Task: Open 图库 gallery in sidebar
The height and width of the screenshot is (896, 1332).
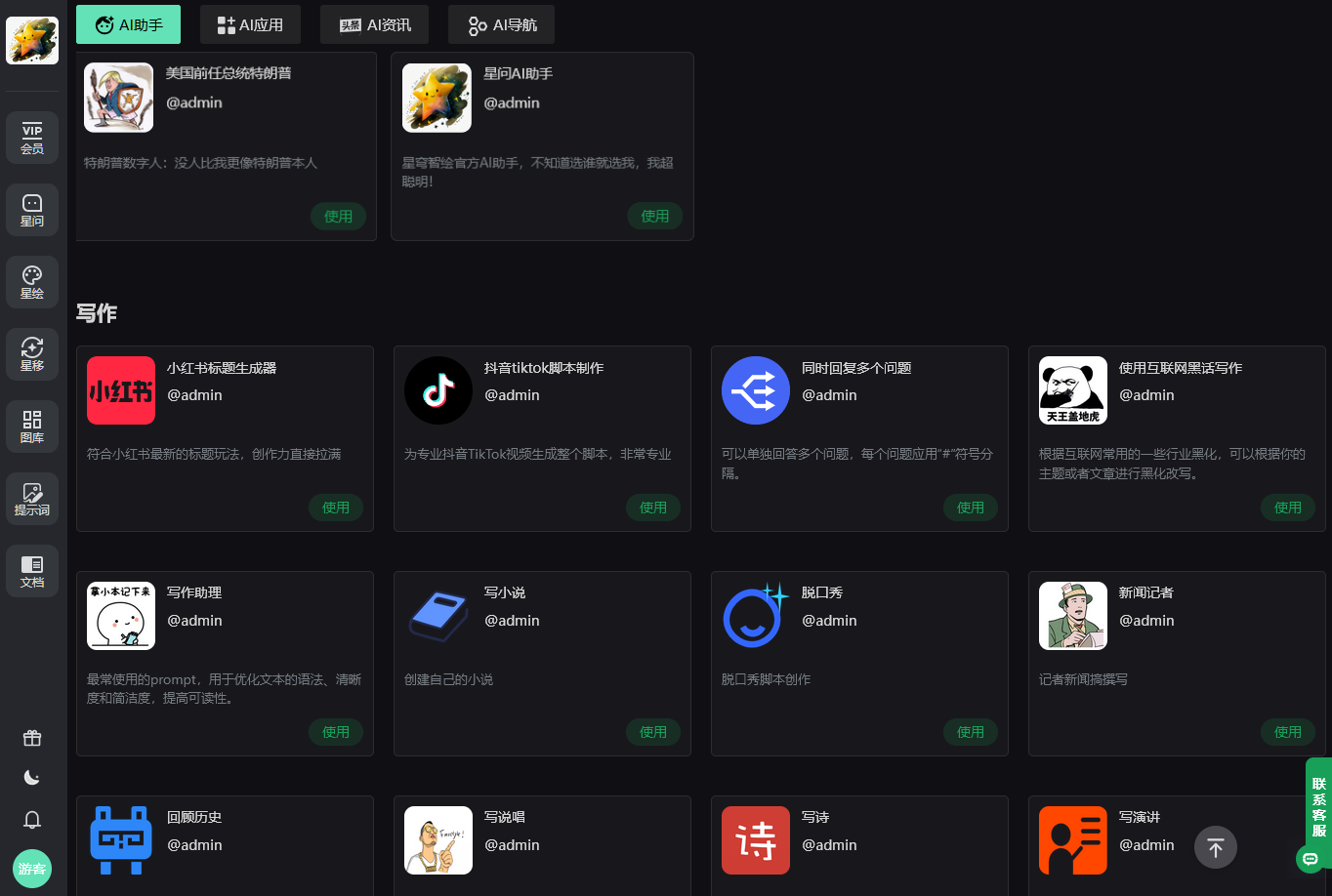Action: click(x=32, y=427)
